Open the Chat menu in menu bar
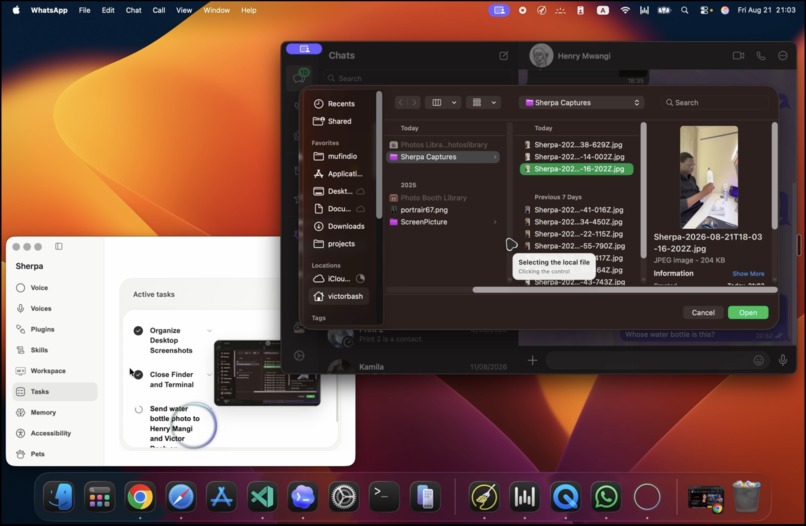Viewport: 806px width, 526px height. [x=133, y=10]
